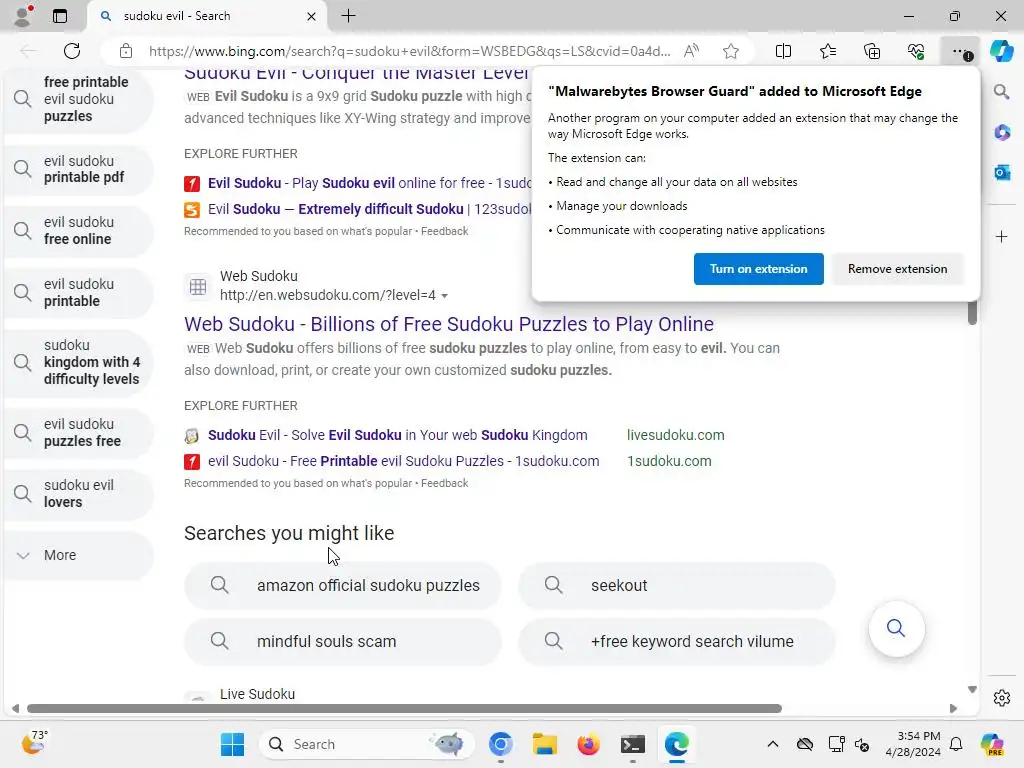Viewport: 1024px width, 768px height.
Task: Click horizontal scrollbar right arrow
Action: 953,709
